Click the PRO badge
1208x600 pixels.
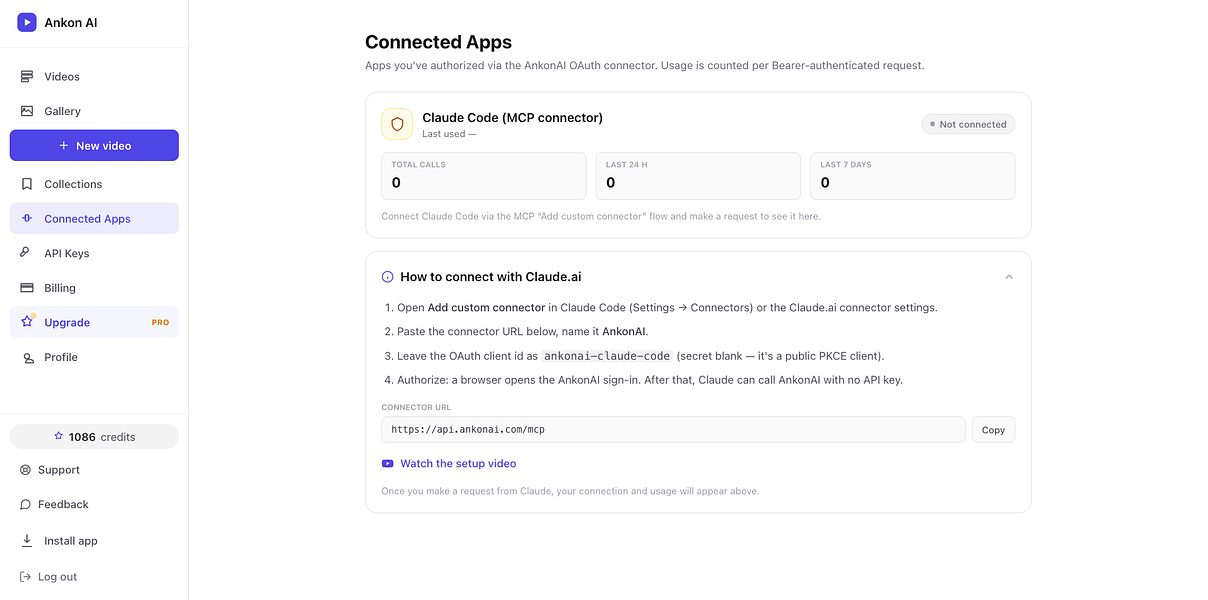tap(160, 323)
